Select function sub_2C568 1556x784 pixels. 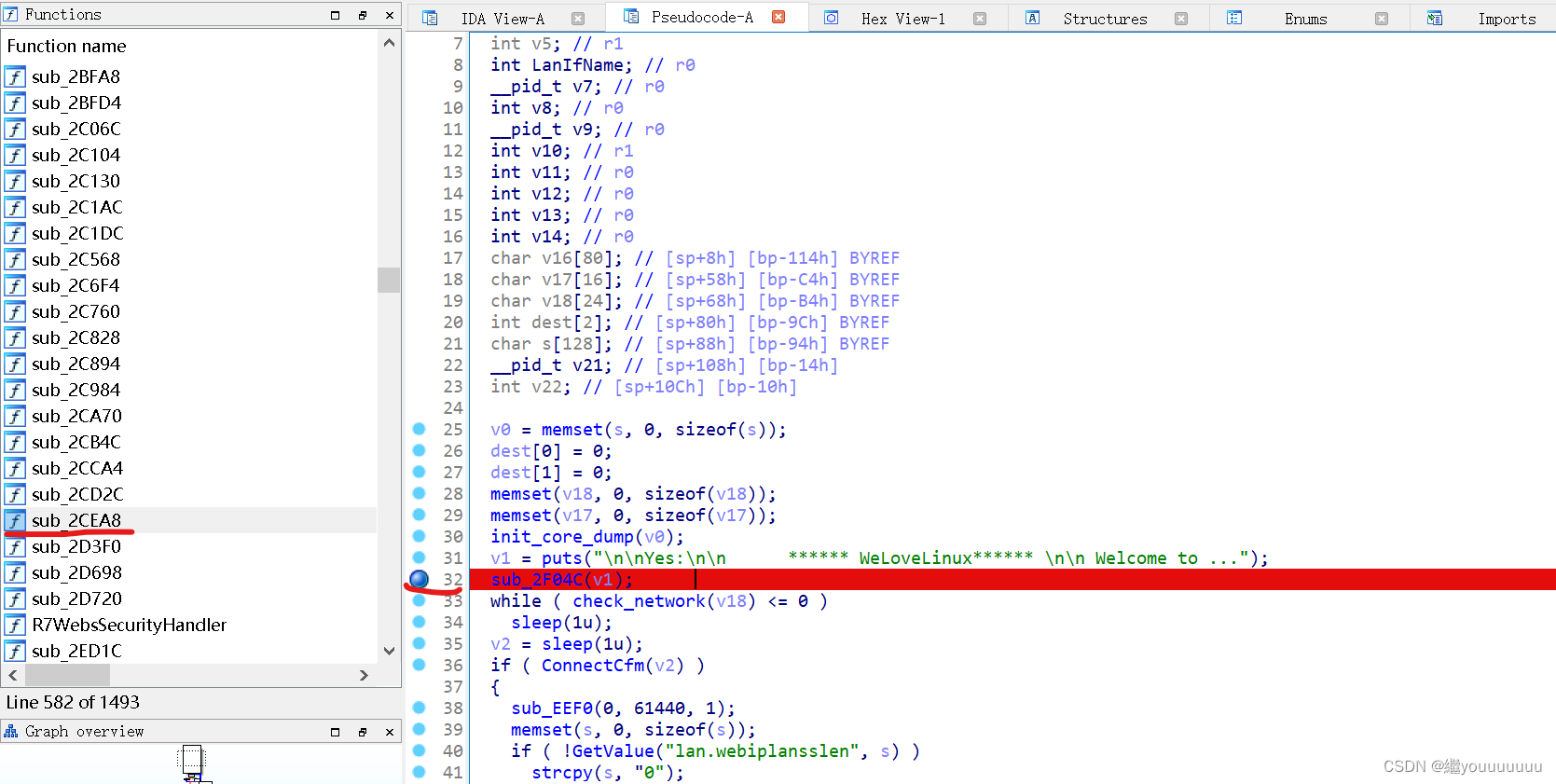tap(76, 259)
